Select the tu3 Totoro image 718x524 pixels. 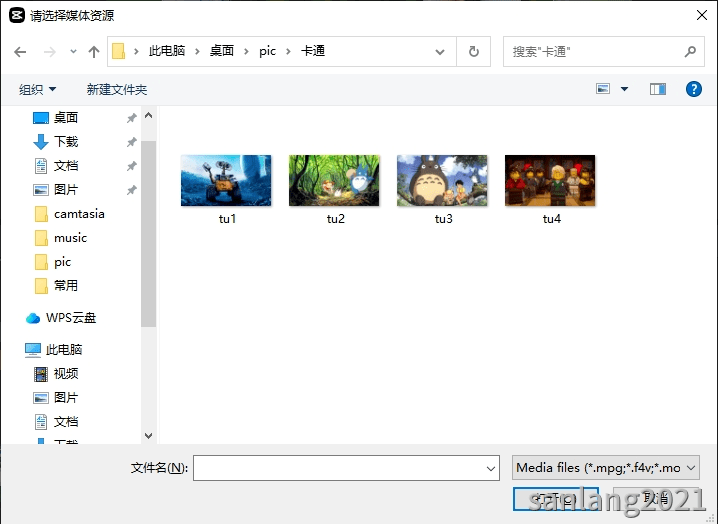(442, 189)
